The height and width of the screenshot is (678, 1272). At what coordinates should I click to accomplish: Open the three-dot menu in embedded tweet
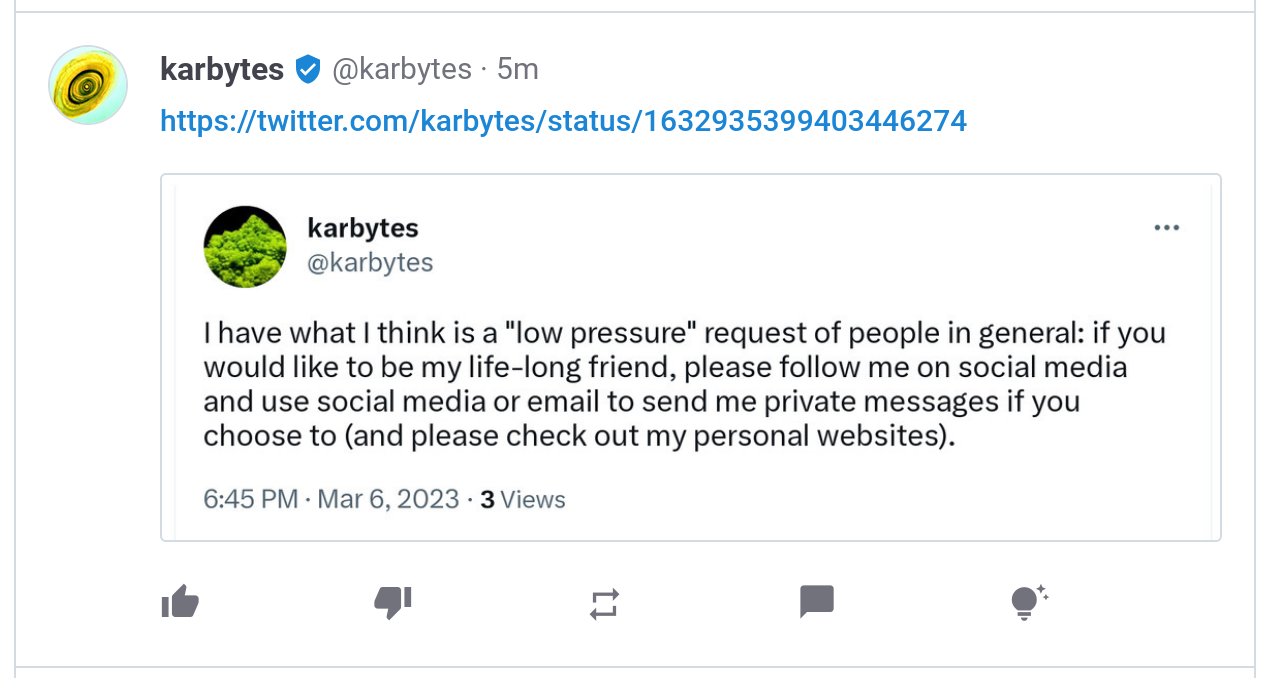[x=1166, y=228]
